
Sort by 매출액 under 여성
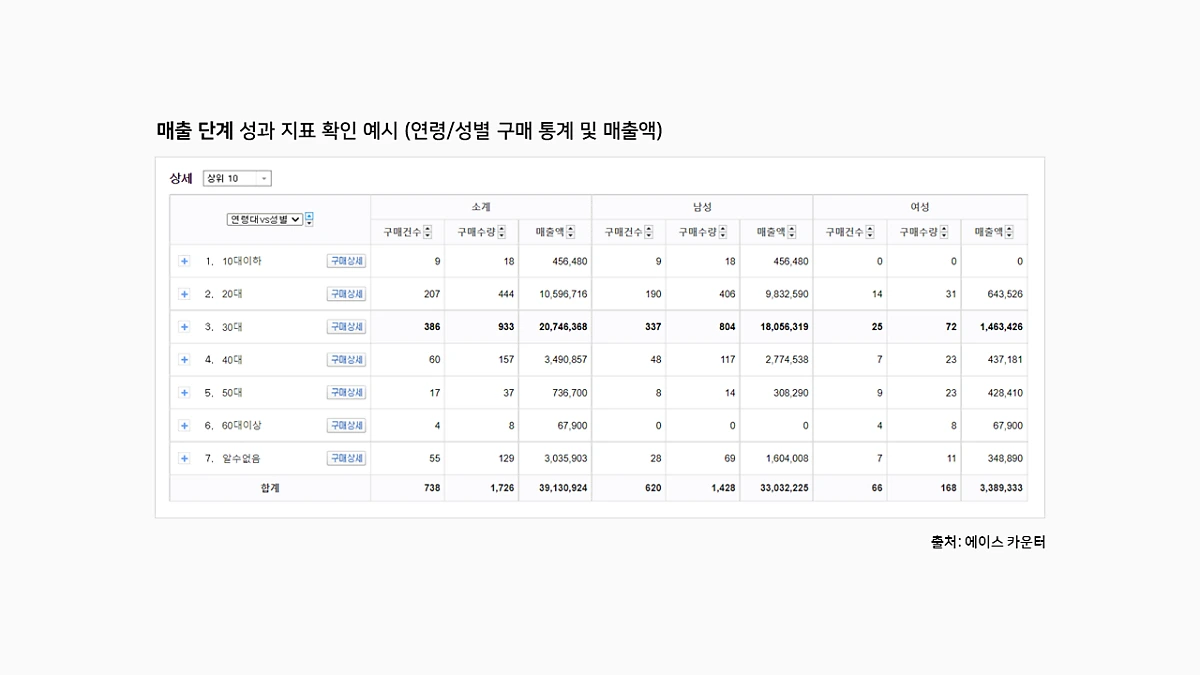[1009, 232]
